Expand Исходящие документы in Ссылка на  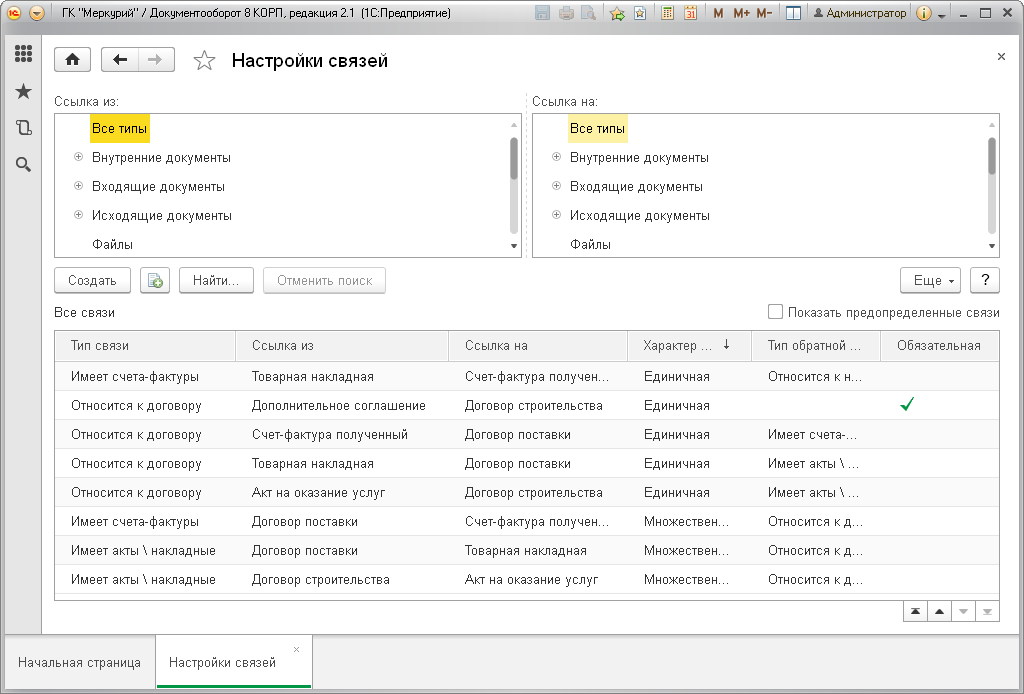coord(556,214)
